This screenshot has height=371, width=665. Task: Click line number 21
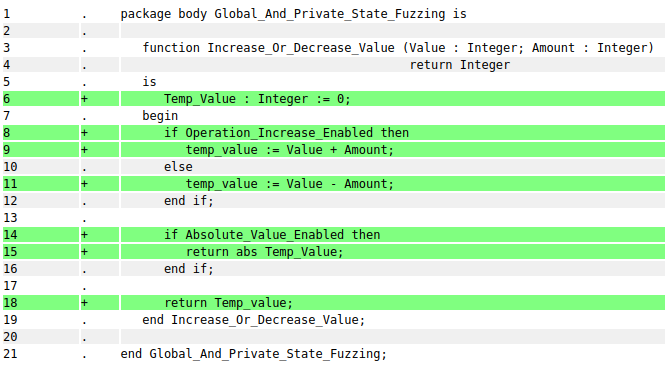click(10, 354)
